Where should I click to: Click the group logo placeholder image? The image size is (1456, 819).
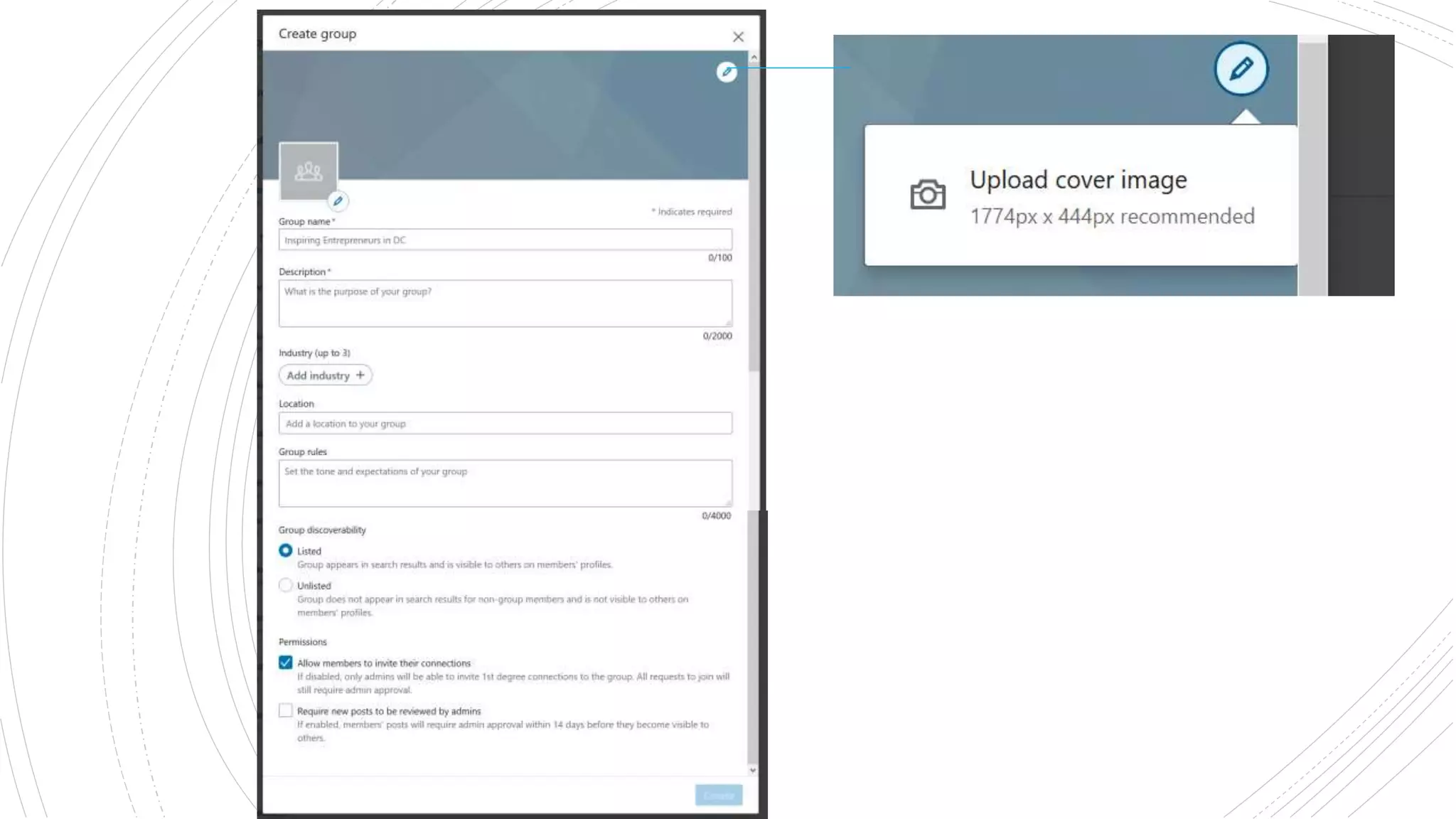[308, 171]
